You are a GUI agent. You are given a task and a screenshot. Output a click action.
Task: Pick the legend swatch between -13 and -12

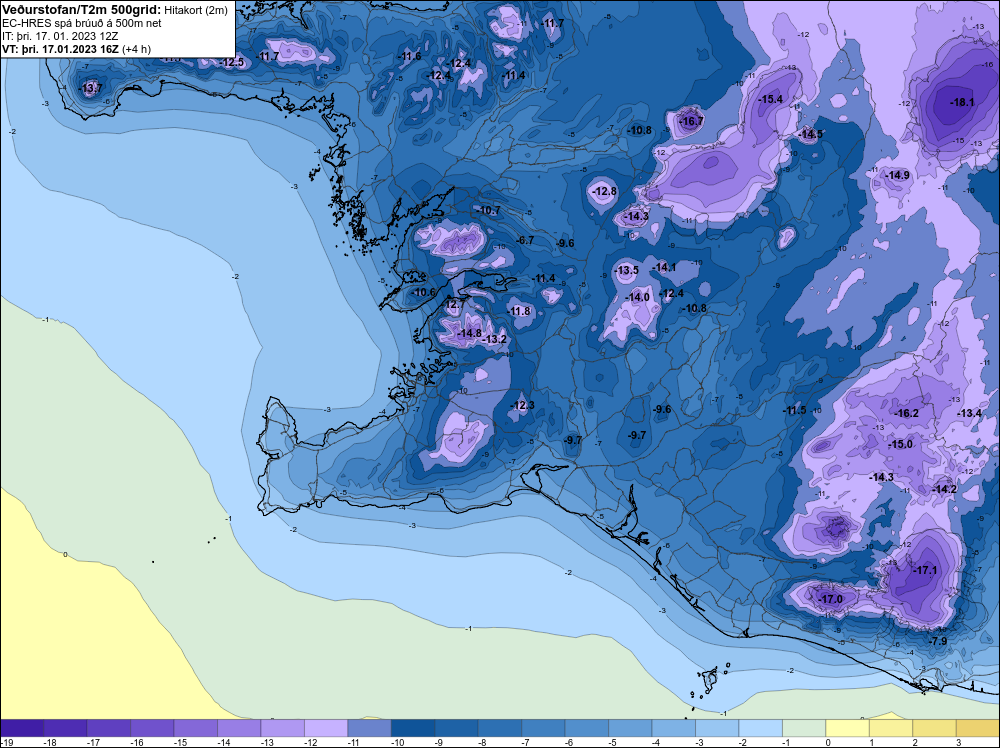(283, 728)
